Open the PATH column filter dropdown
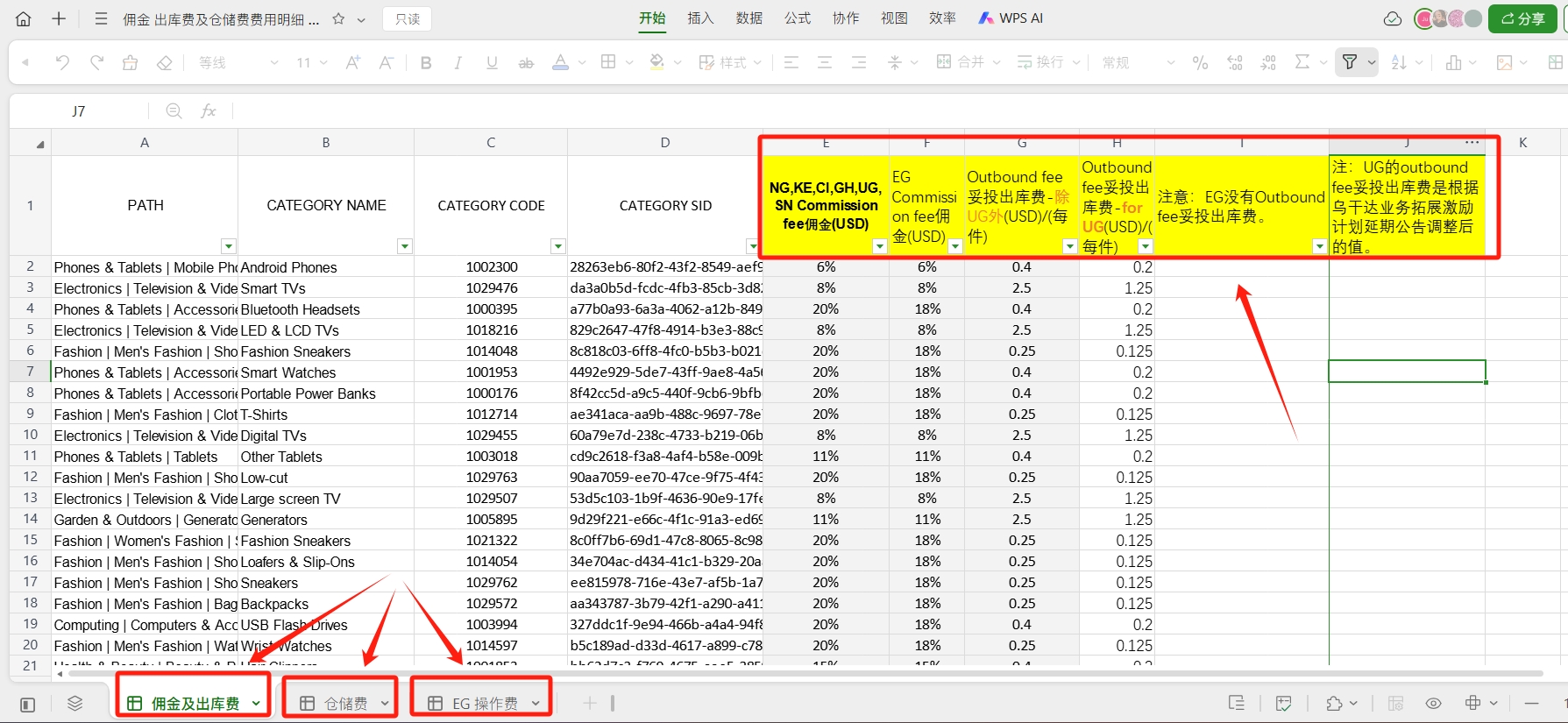 (229, 246)
